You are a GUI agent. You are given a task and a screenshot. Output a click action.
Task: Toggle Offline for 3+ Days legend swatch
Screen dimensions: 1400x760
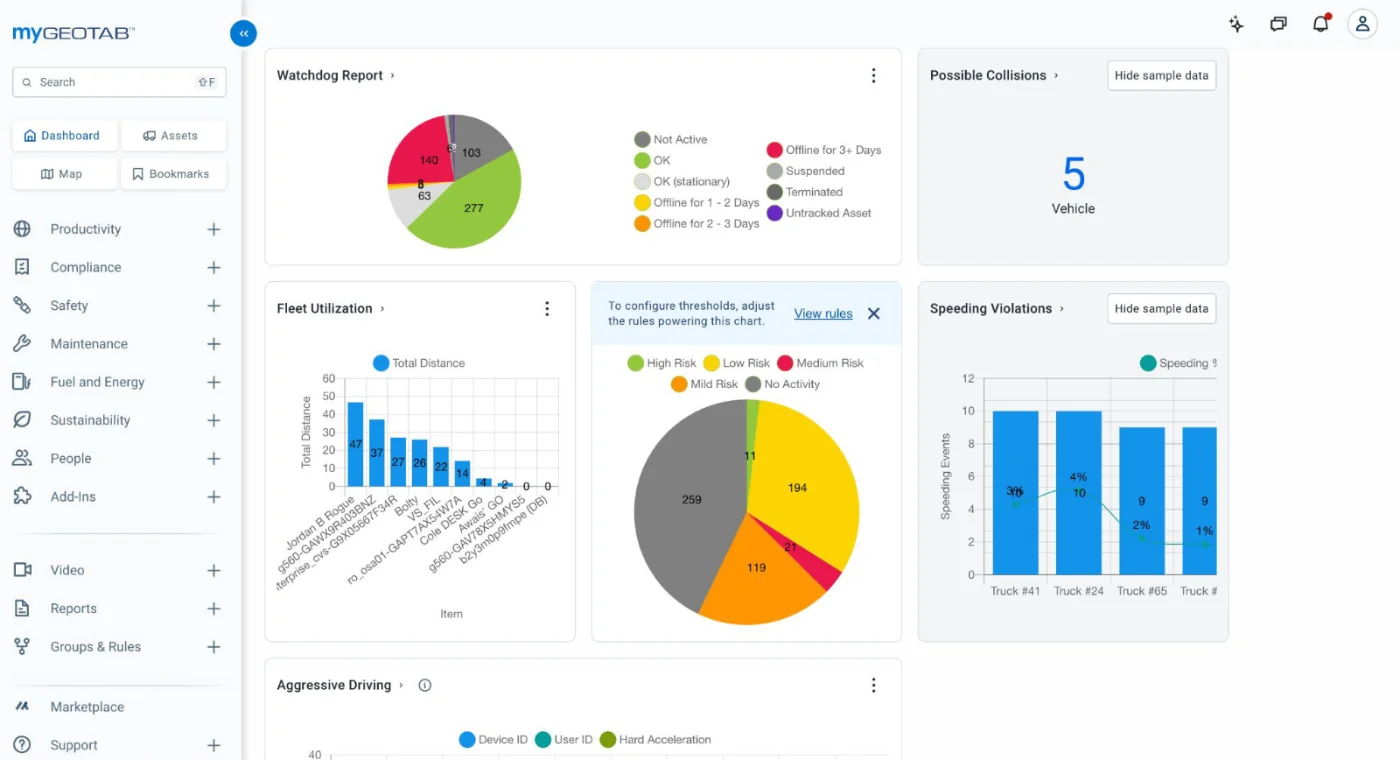coord(774,150)
